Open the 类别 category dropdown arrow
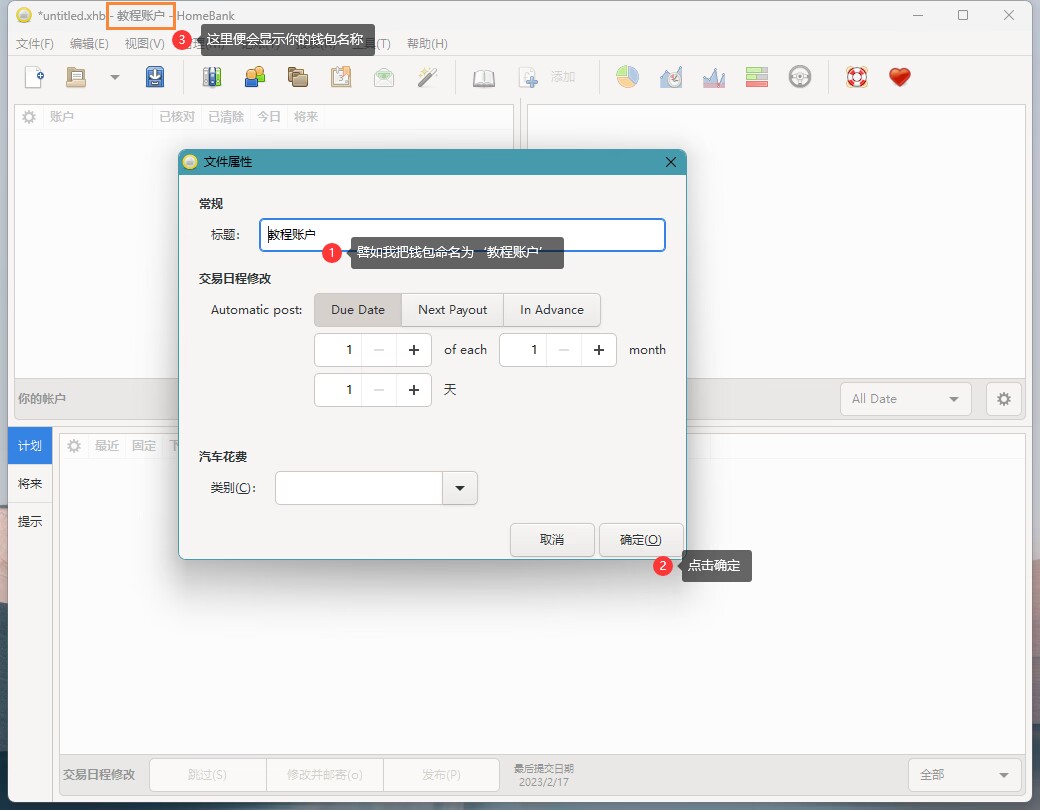 pos(460,488)
